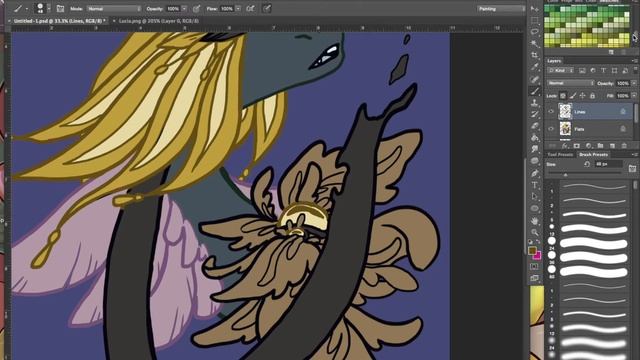The height and width of the screenshot is (360, 640).
Task: Toggle pressure for size button
Action: pos(267,9)
